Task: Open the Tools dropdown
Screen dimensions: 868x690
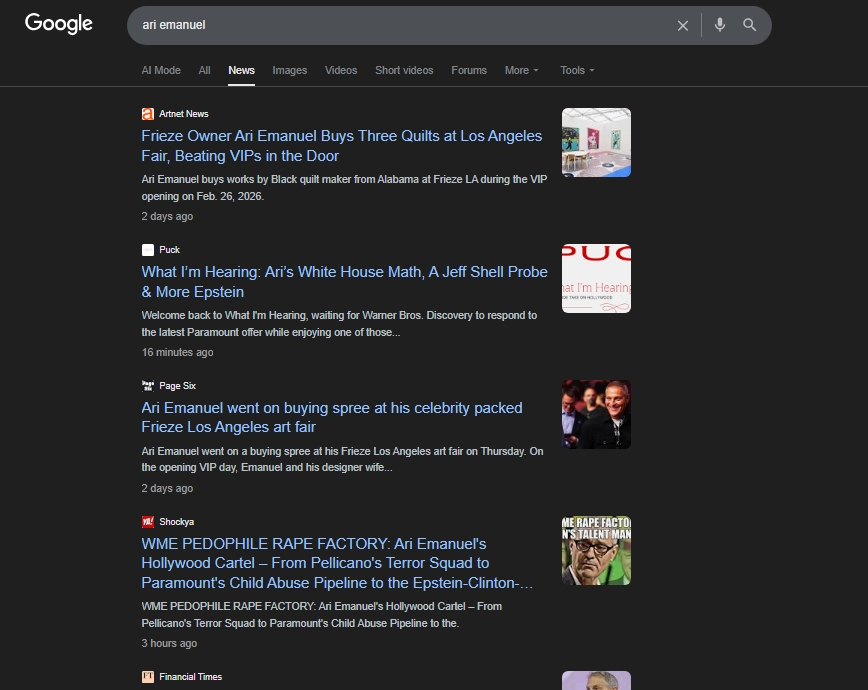Action: click(577, 70)
